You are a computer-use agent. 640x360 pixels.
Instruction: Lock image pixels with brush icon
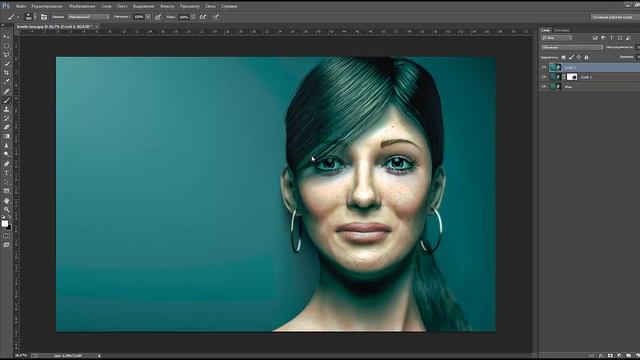coord(571,58)
